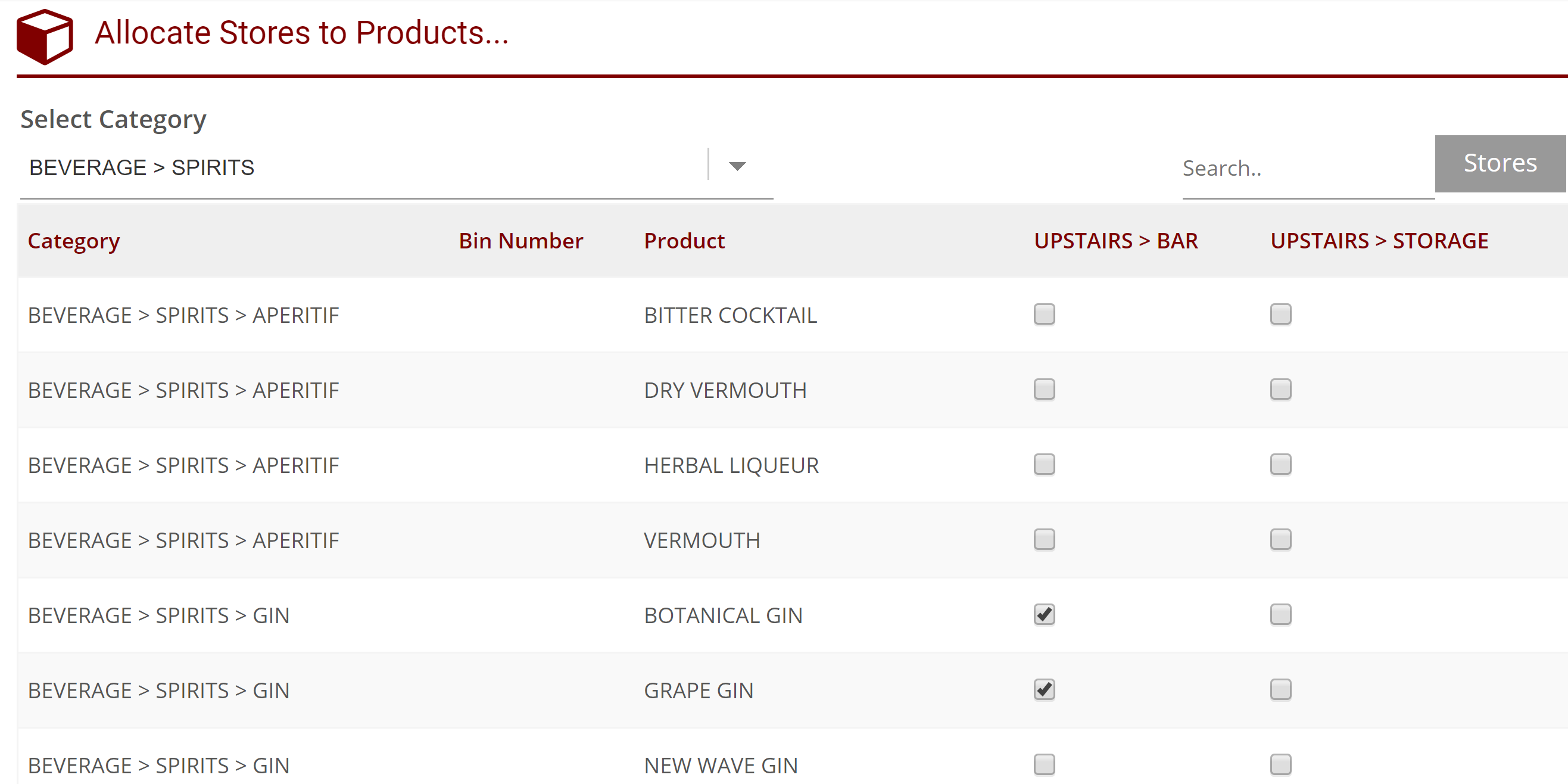
Task: Open the Select Category dropdown arrow
Action: [737, 166]
